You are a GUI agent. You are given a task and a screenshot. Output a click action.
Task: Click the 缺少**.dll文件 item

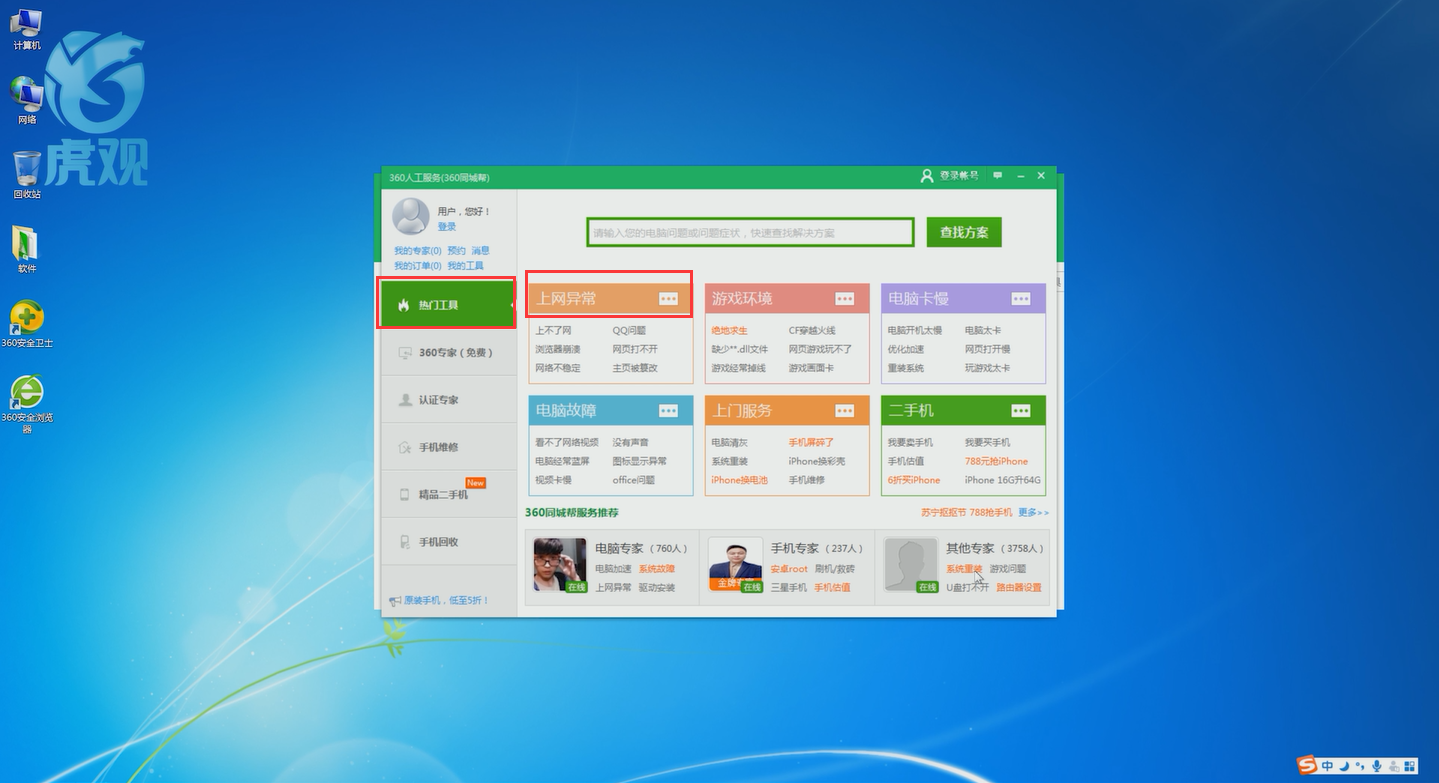[x=739, y=349]
